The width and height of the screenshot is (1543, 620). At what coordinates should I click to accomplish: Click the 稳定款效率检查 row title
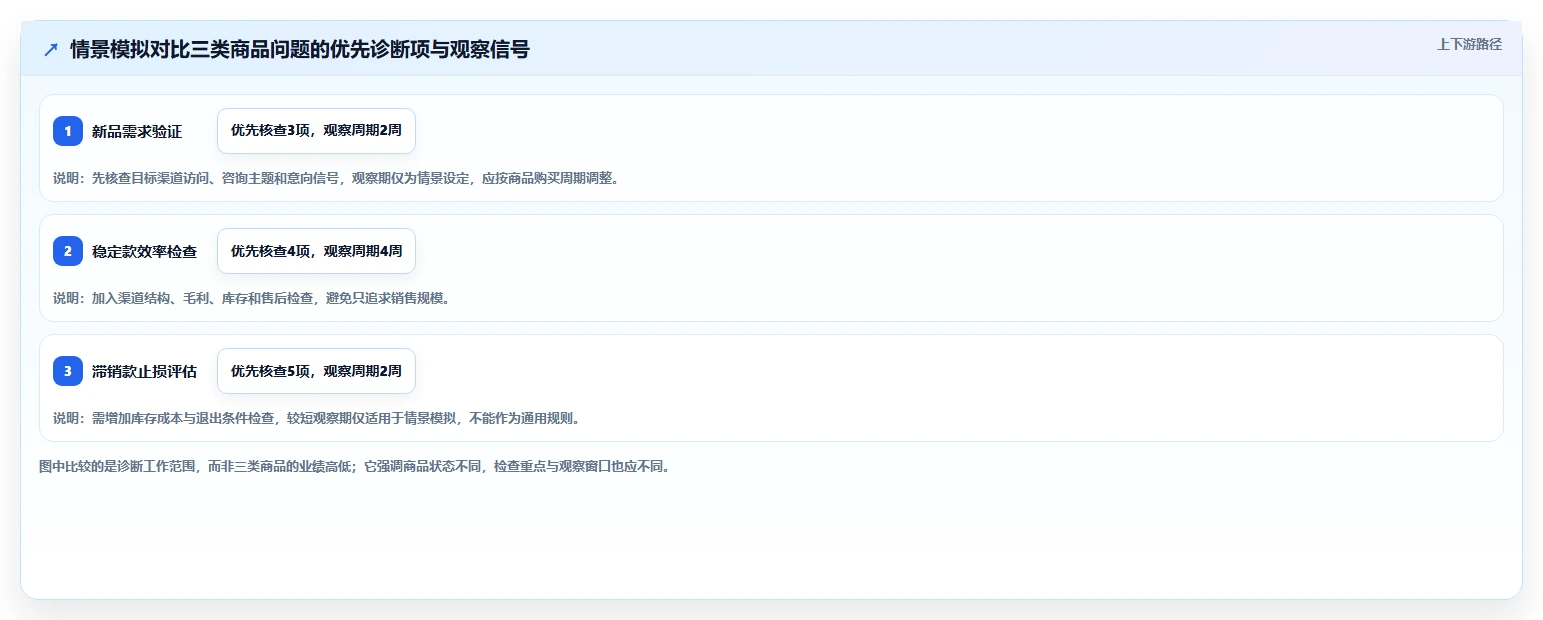click(144, 251)
